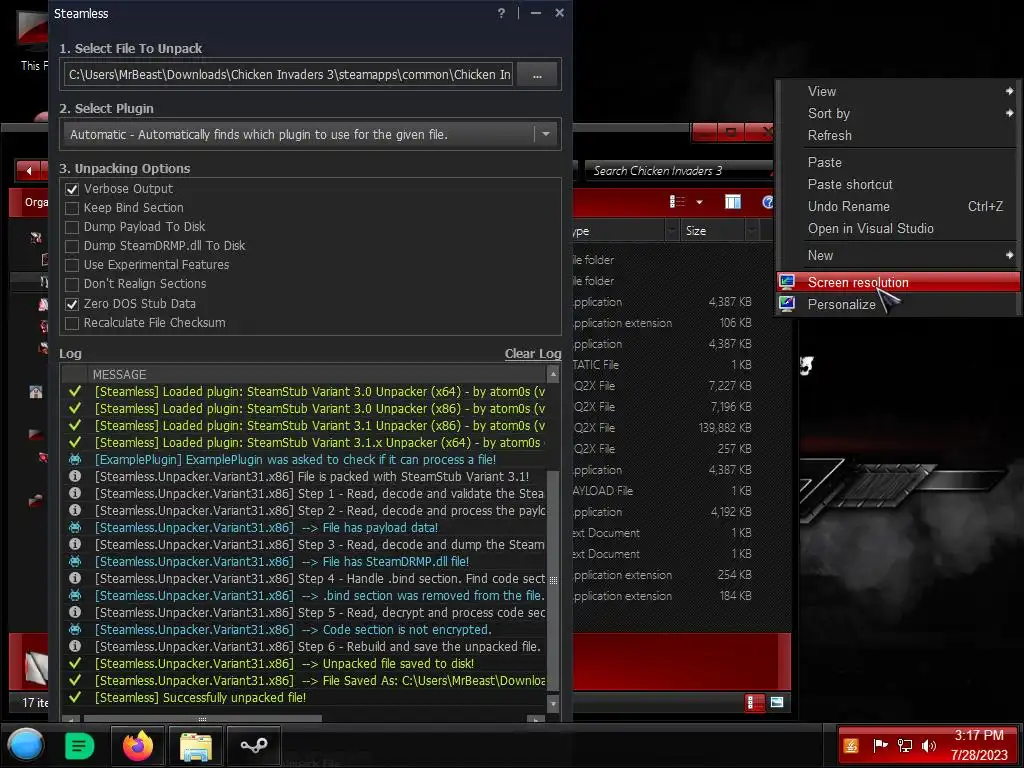This screenshot has height=768, width=1024.
Task: Open the green notes app taskbar icon
Action: (80, 745)
